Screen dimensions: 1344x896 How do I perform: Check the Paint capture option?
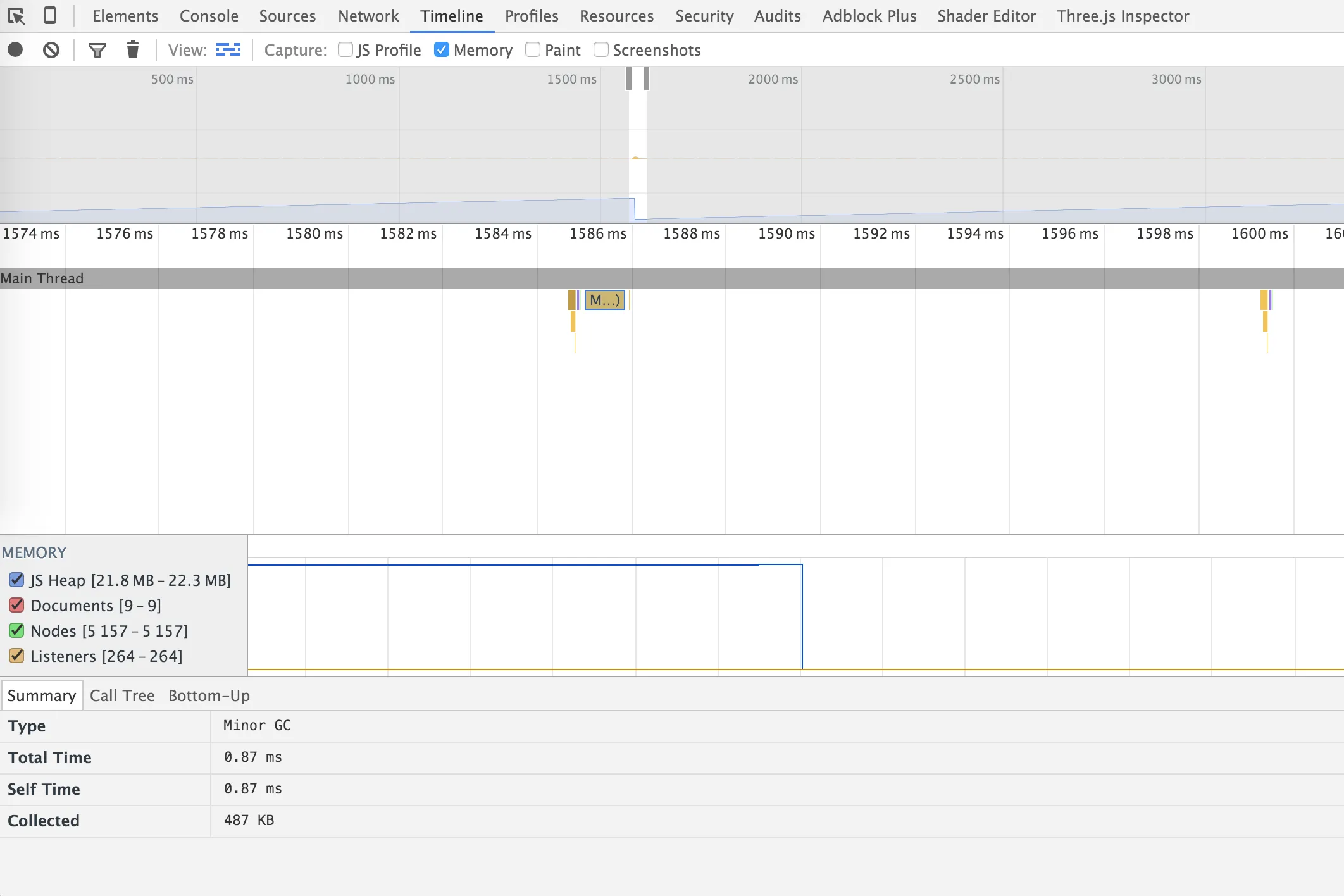point(533,50)
